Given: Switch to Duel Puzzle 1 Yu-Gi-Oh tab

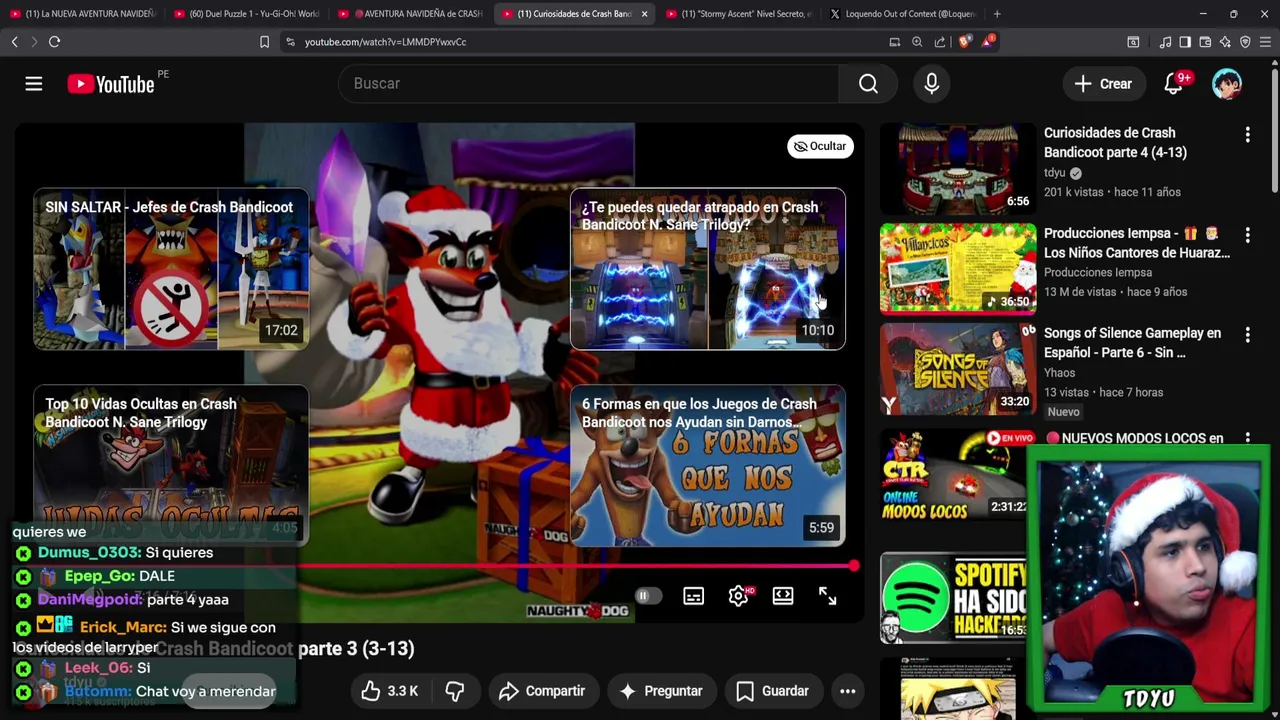Looking at the screenshot, I should click(x=246, y=14).
